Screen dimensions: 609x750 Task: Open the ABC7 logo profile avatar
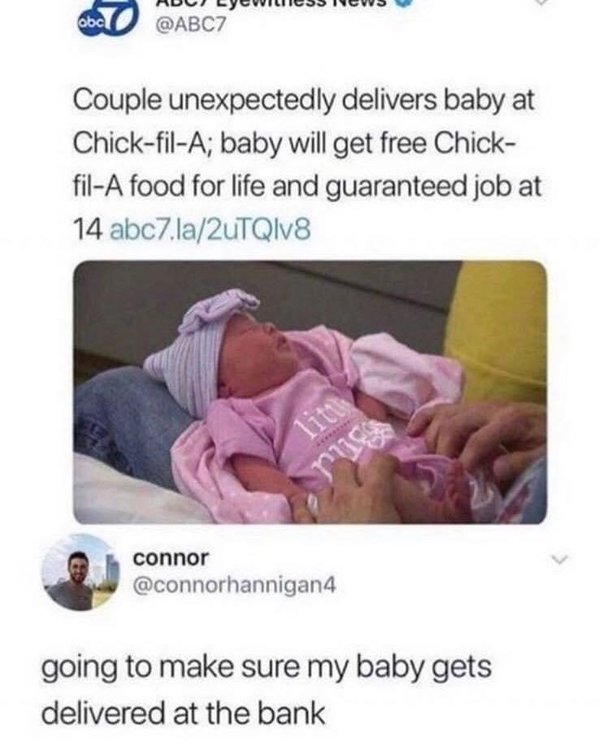pos(109,20)
